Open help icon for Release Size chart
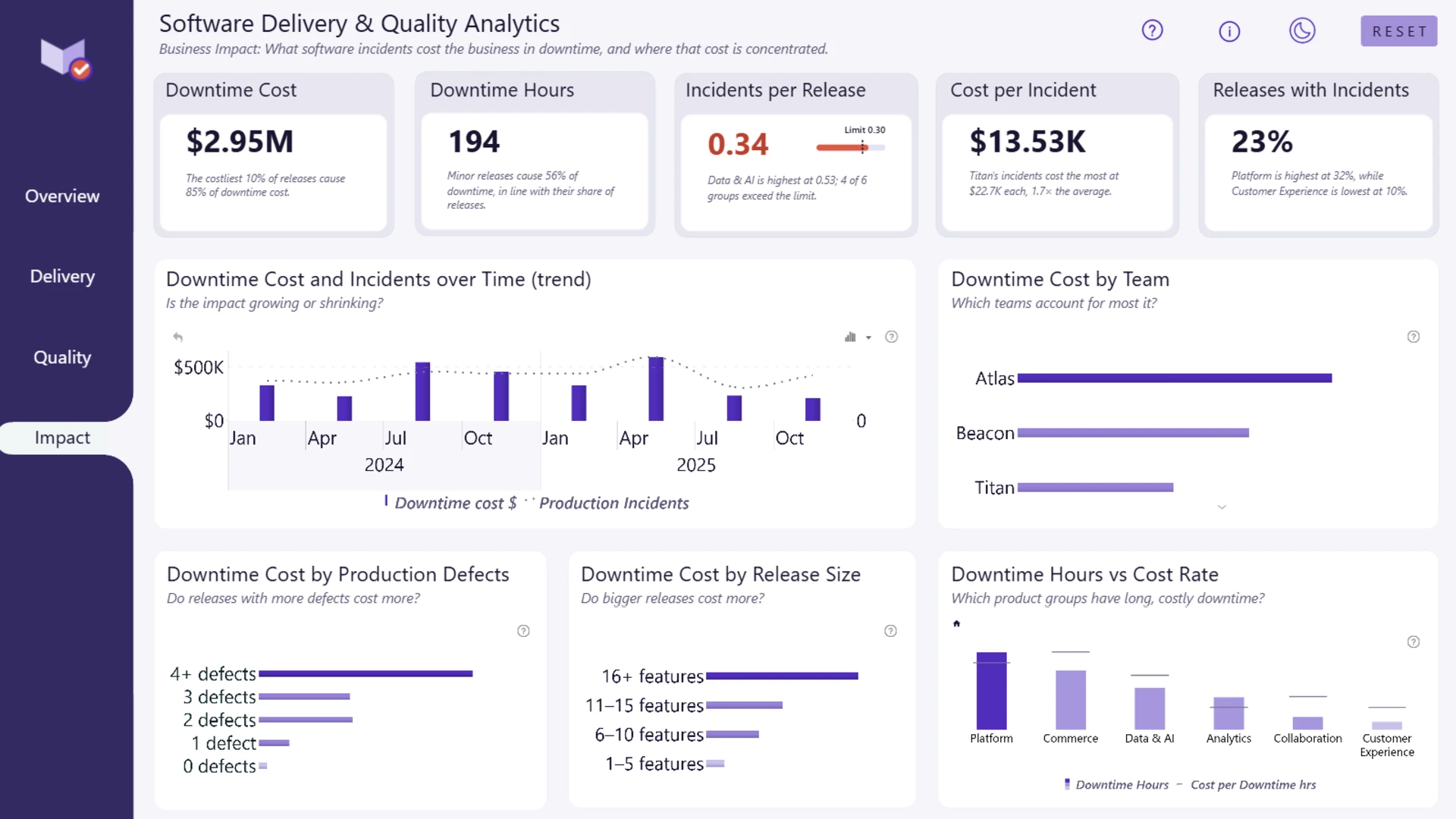 [891, 631]
